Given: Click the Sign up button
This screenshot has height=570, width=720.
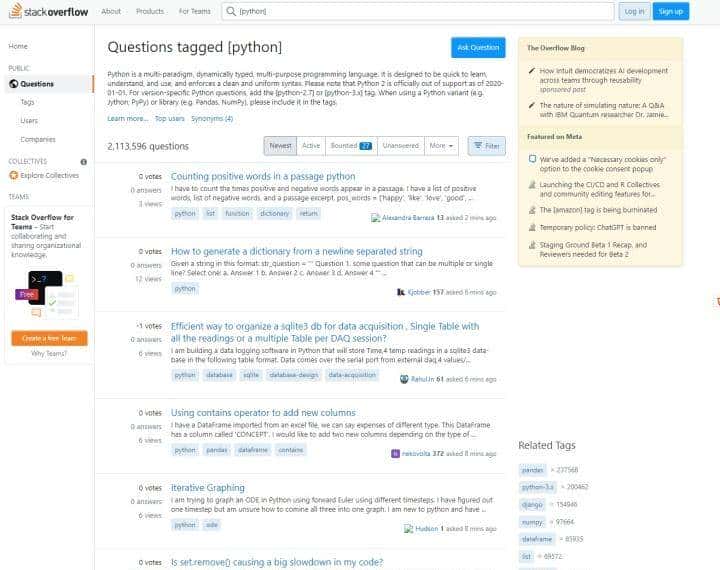Looking at the screenshot, I should click(671, 11).
